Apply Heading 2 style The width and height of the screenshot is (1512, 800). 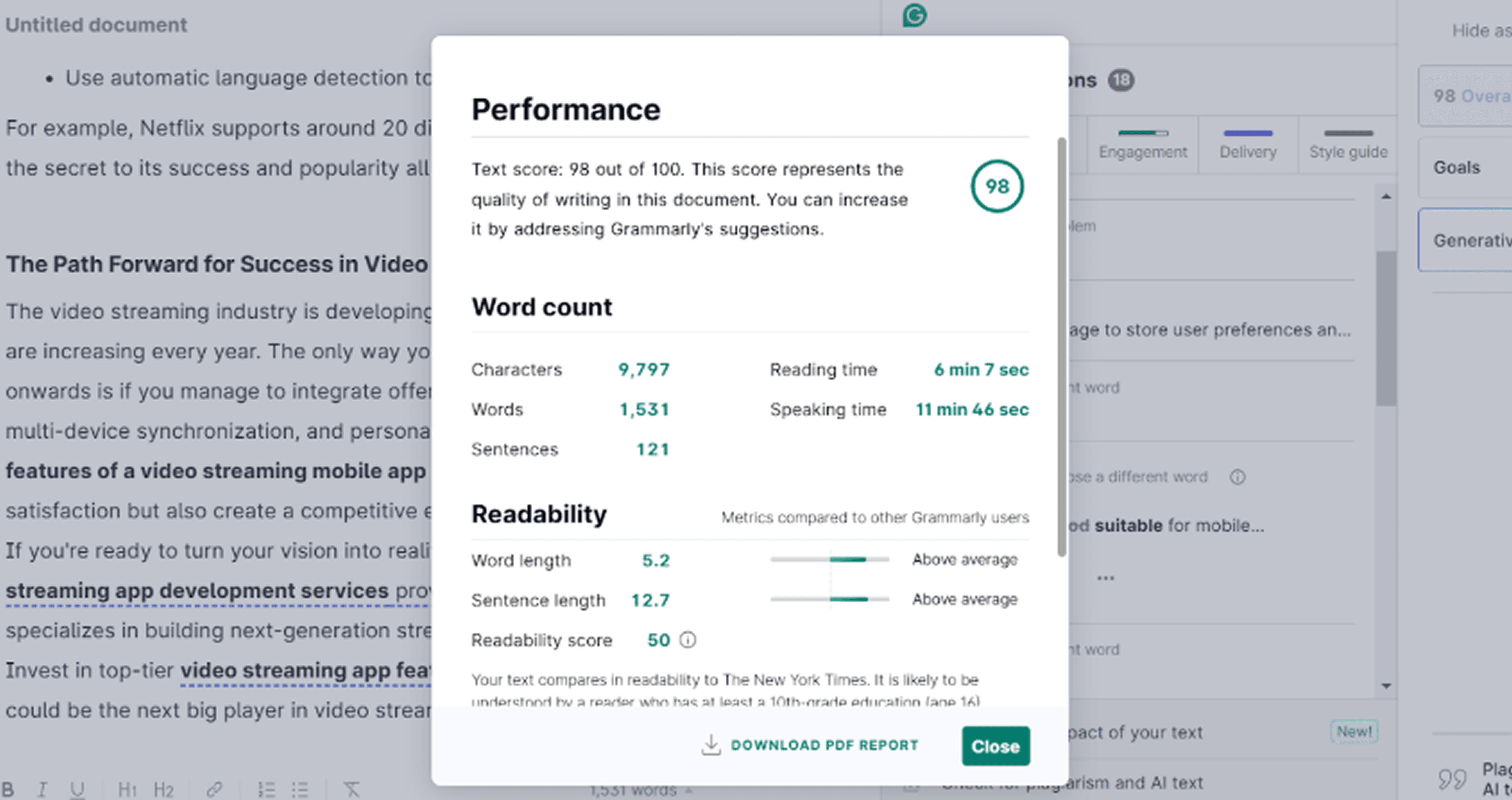(163, 789)
